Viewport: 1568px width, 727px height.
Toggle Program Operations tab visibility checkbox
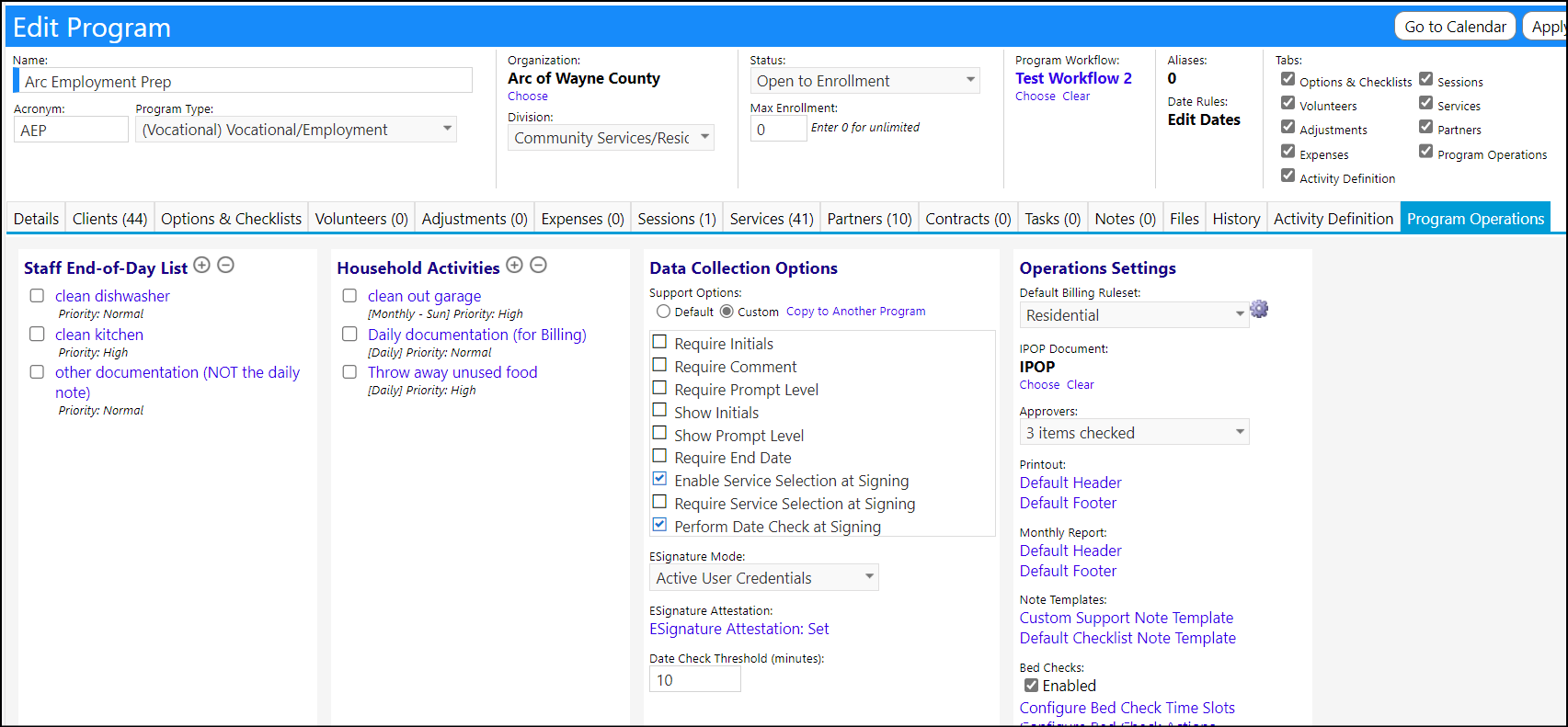coord(1425,152)
